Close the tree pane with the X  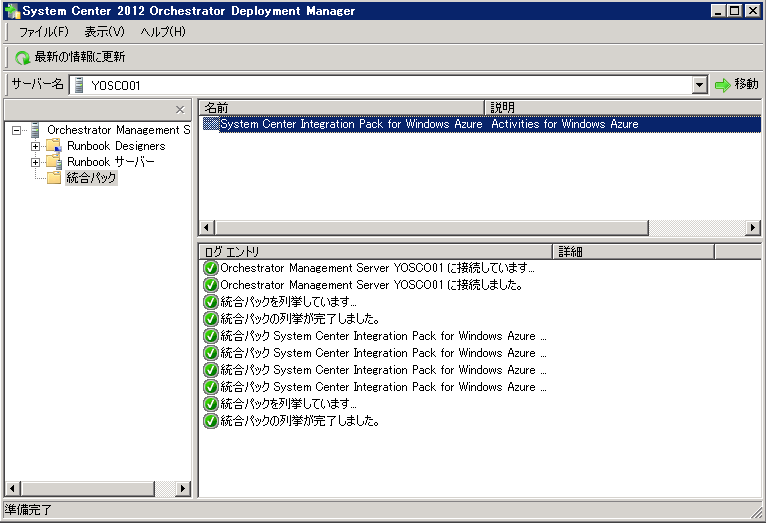(x=180, y=109)
